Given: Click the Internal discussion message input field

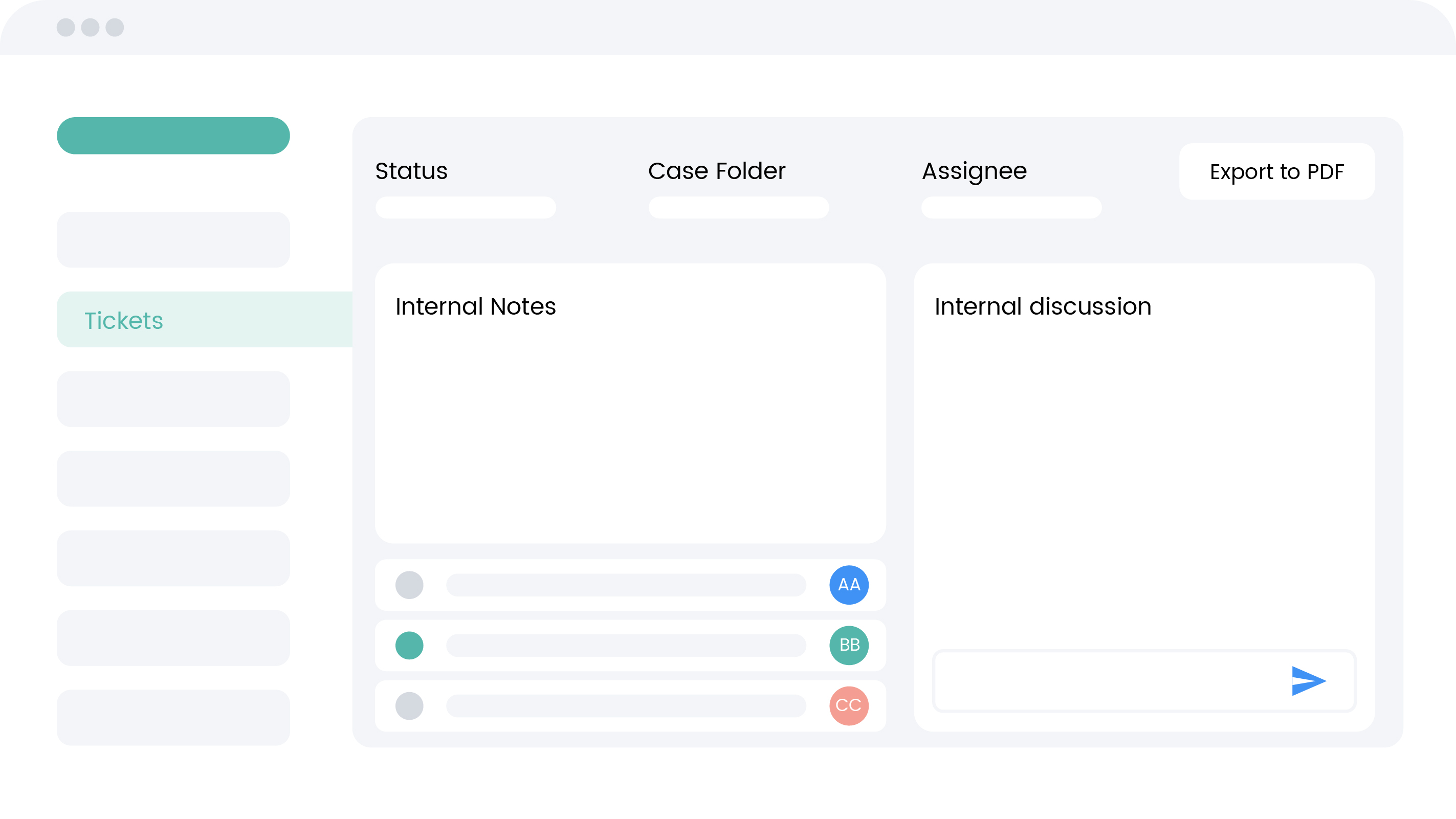Looking at the screenshot, I should 1144,681.
